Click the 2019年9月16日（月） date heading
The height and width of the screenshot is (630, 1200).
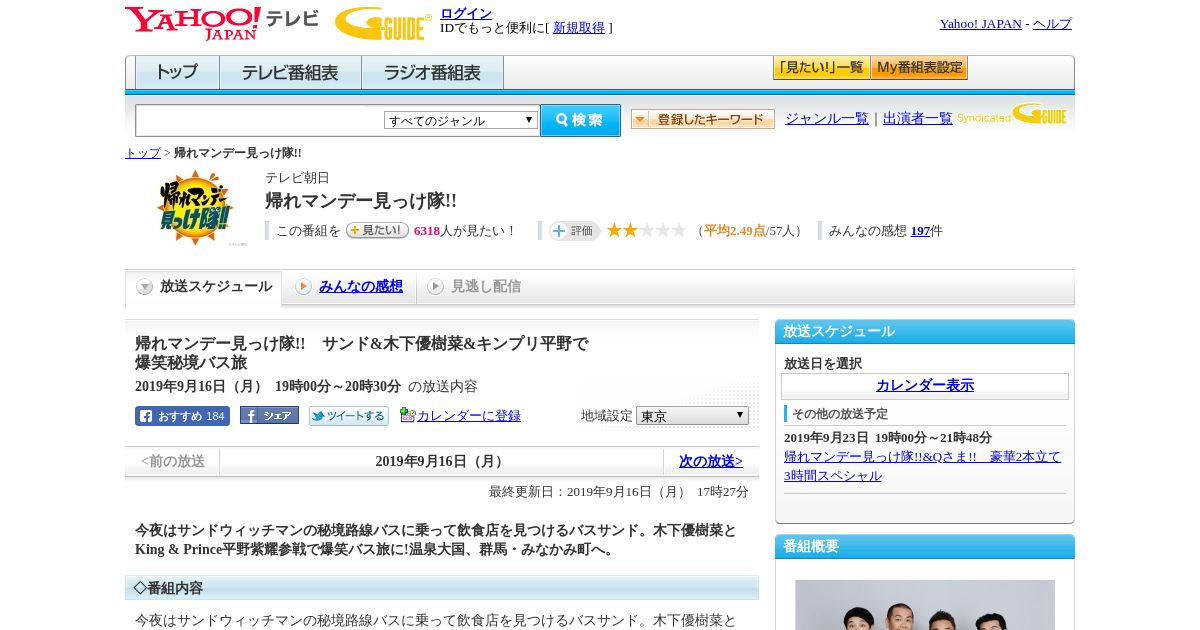441,461
